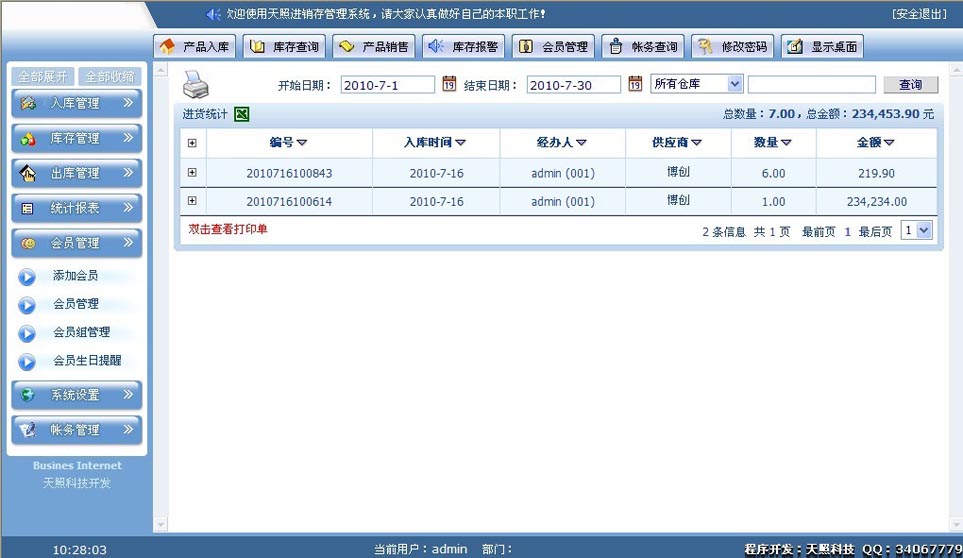Click the sidebar scrollbar down arrow
963x558 pixels.
coord(160,524)
